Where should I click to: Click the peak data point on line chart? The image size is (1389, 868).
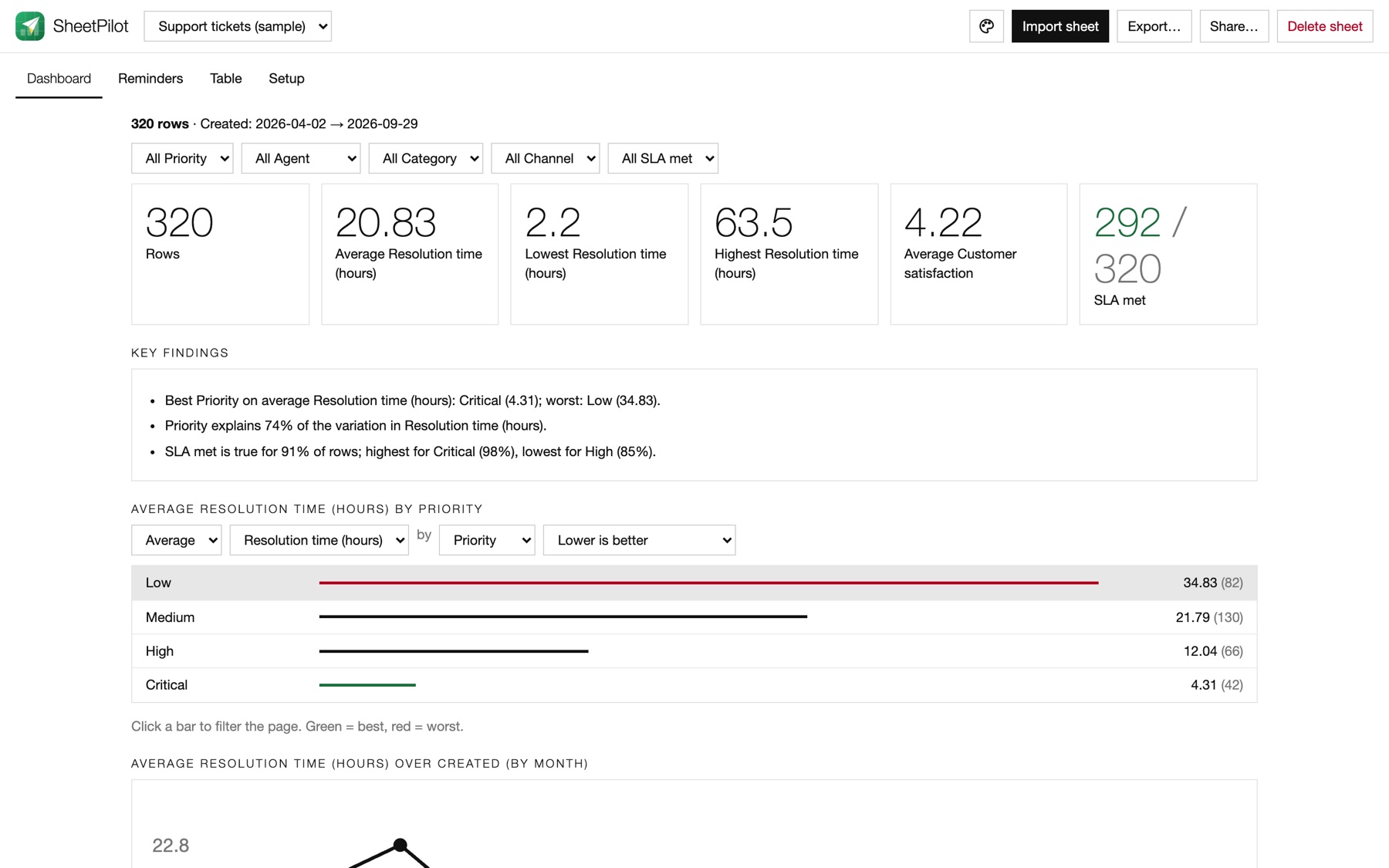click(400, 845)
